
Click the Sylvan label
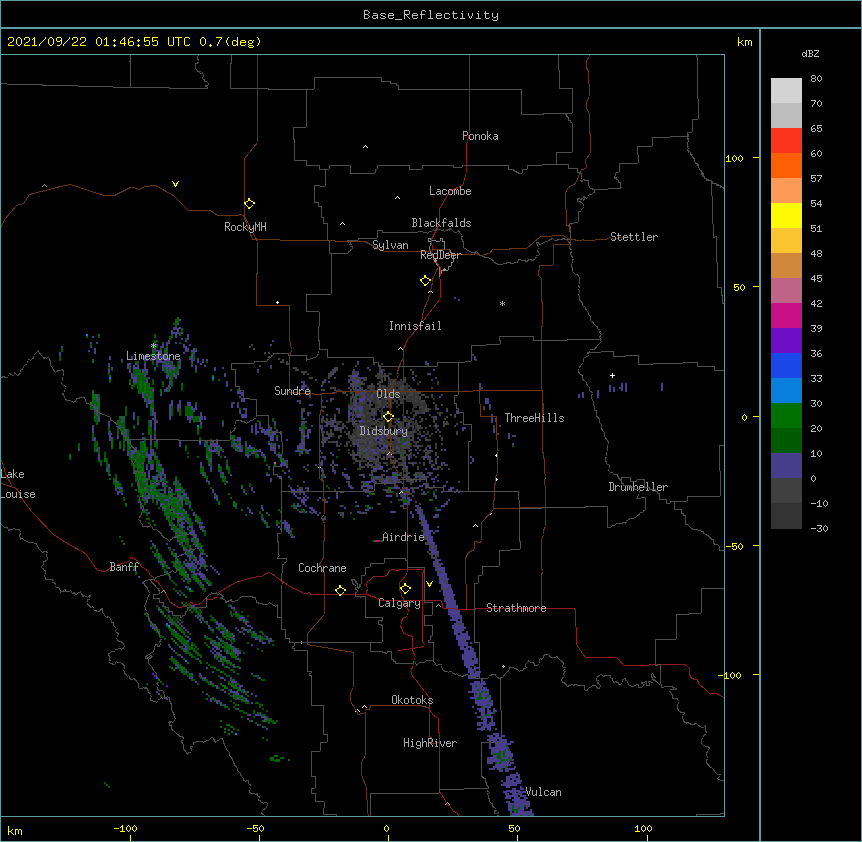point(390,245)
